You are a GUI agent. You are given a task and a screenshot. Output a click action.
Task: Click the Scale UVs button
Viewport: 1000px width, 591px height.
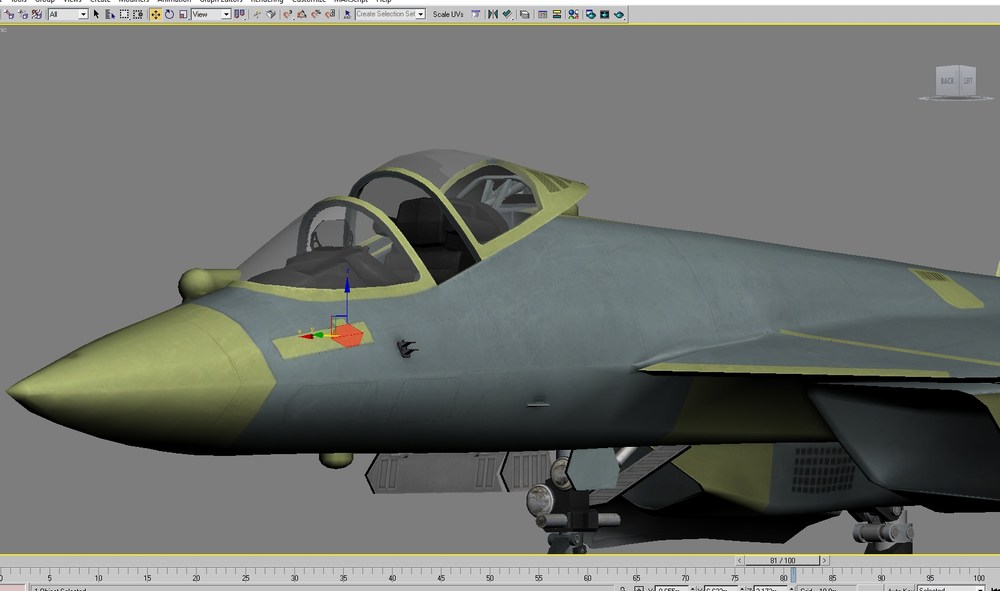point(448,14)
